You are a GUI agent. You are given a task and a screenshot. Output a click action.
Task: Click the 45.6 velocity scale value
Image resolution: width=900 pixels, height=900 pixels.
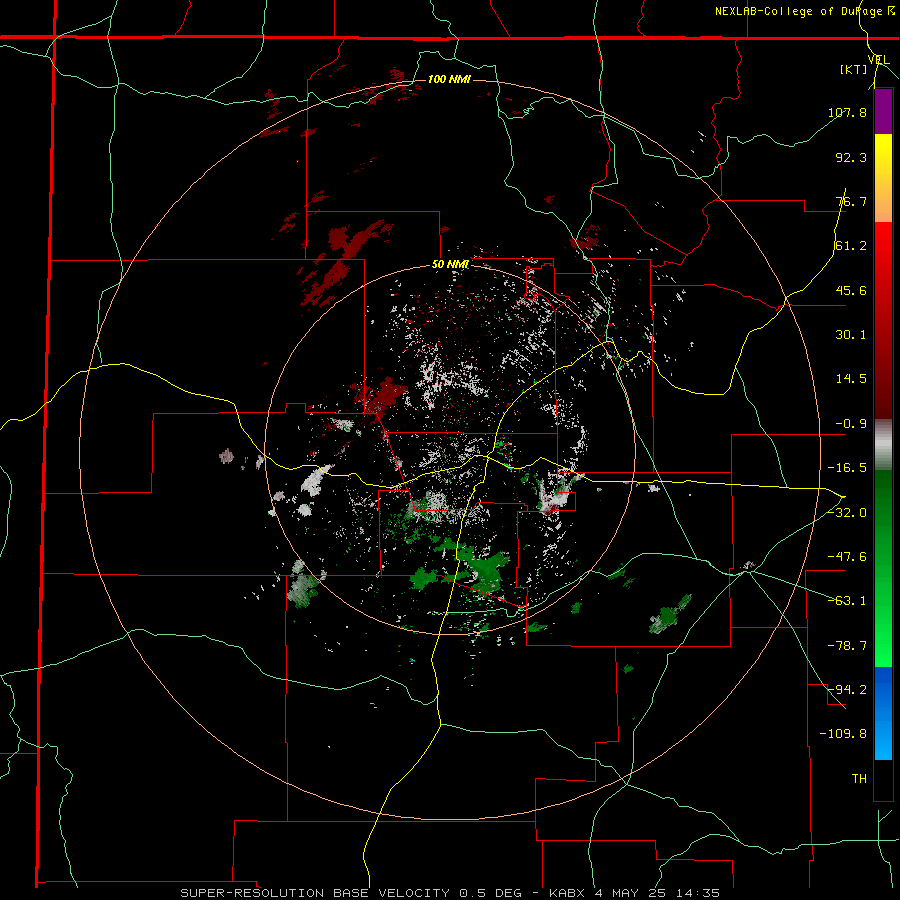coord(851,290)
